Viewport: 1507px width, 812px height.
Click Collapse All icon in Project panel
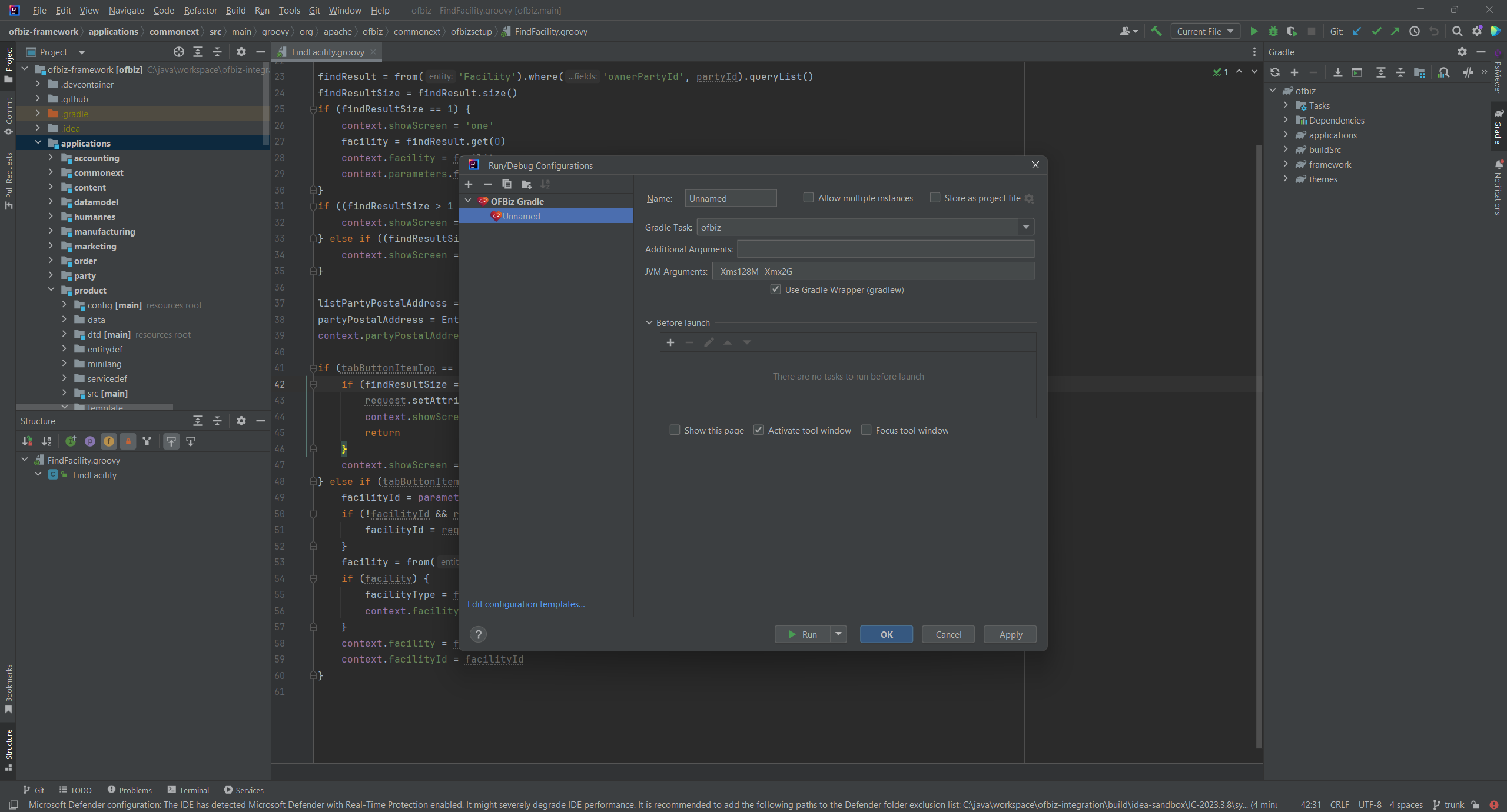click(217, 52)
